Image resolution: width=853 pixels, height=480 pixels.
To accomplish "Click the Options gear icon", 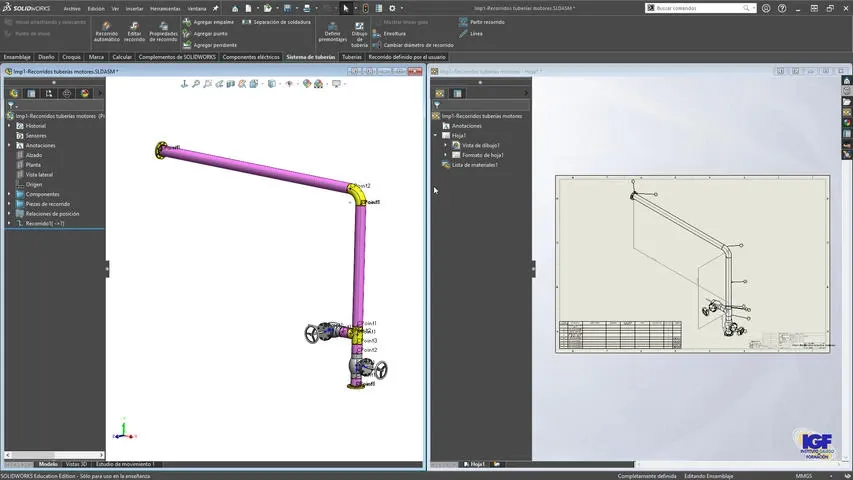I will (x=392, y=8).
